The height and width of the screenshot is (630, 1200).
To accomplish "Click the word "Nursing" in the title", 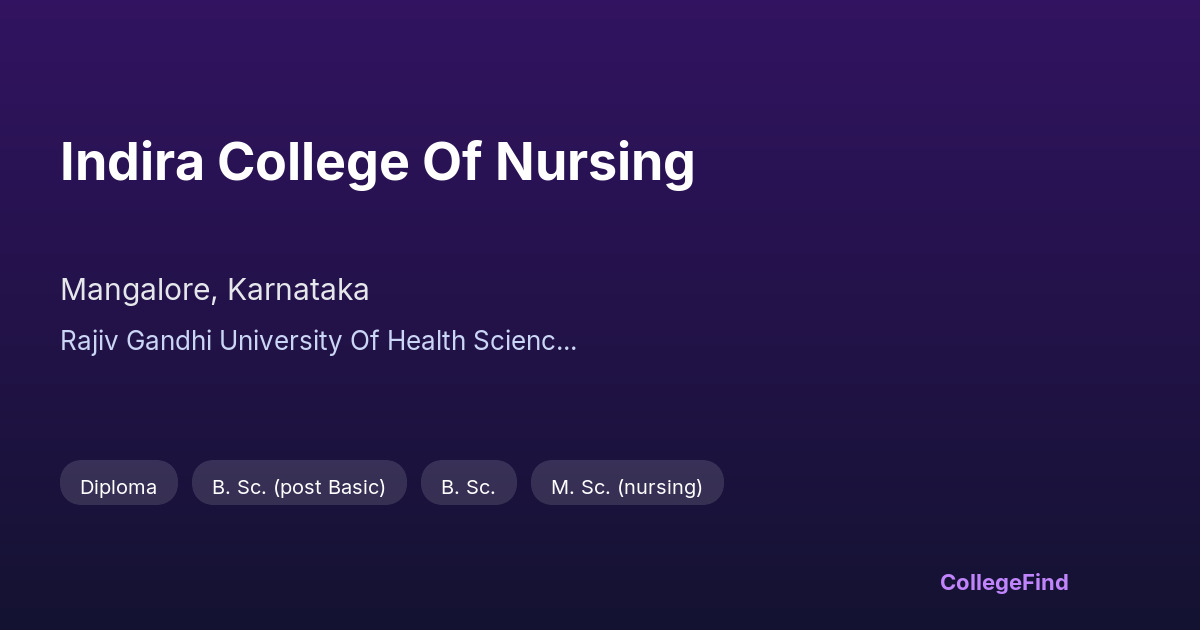I will coord(595,162).
